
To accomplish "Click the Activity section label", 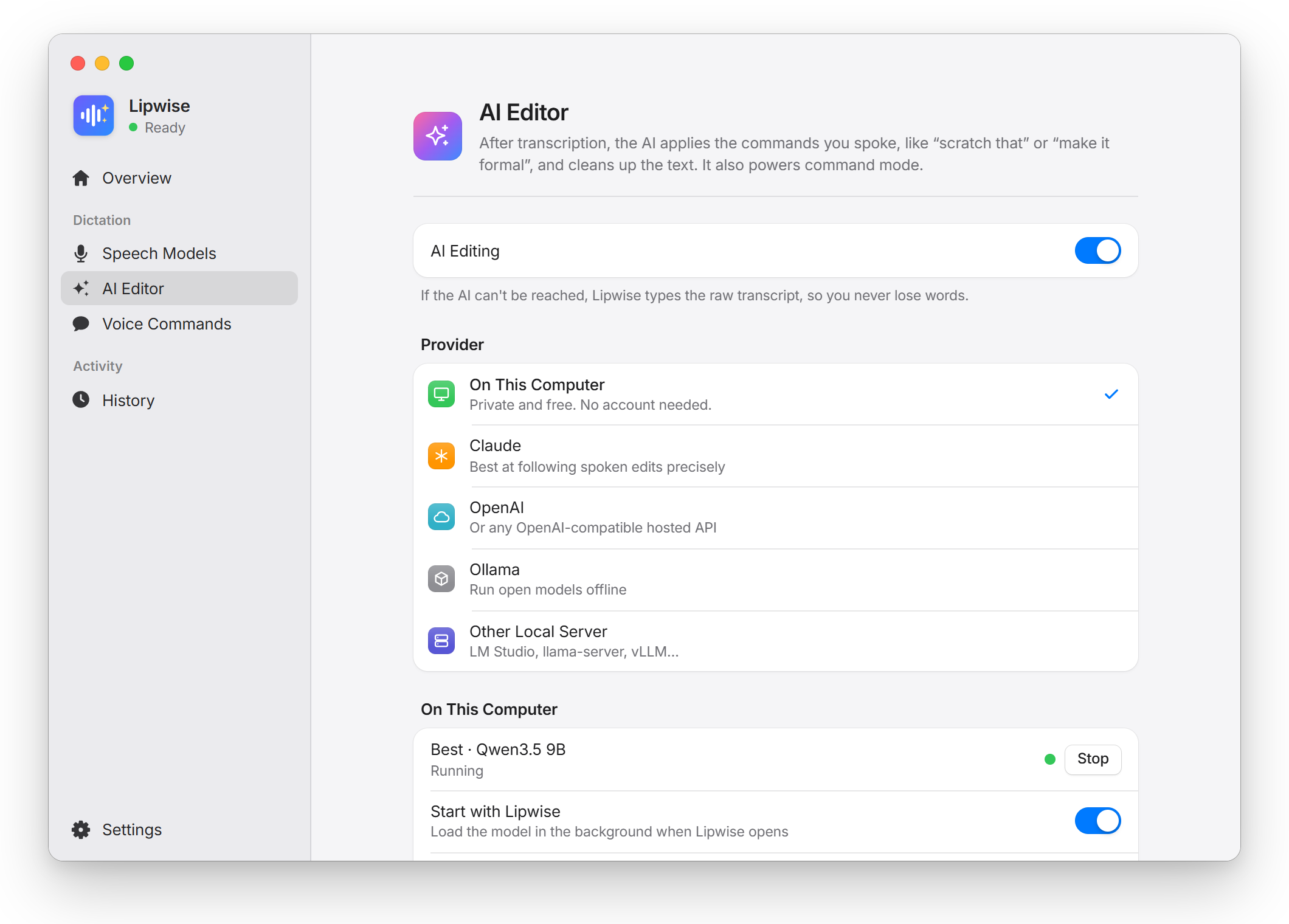I will [97, 366].
